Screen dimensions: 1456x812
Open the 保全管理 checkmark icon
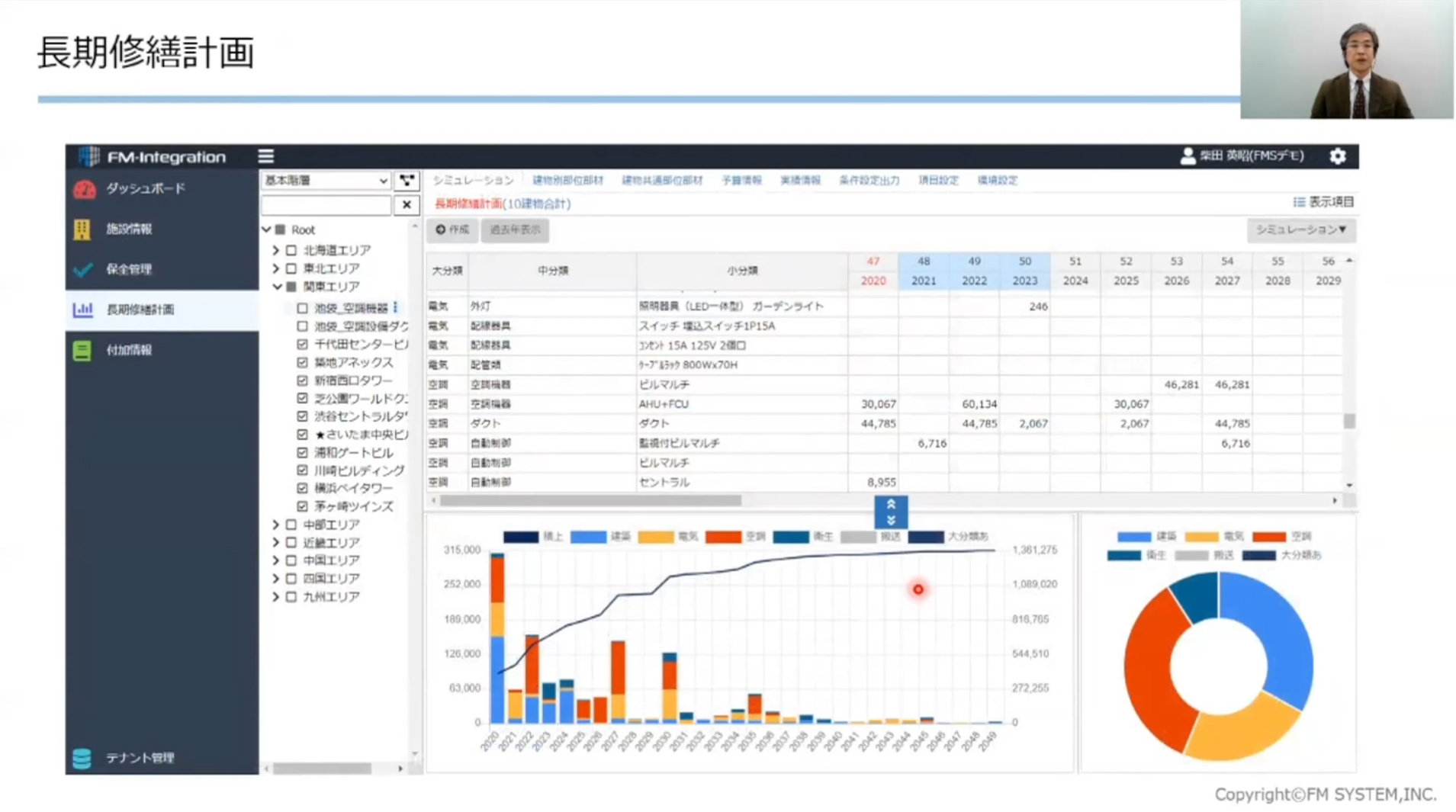(82, 269)
